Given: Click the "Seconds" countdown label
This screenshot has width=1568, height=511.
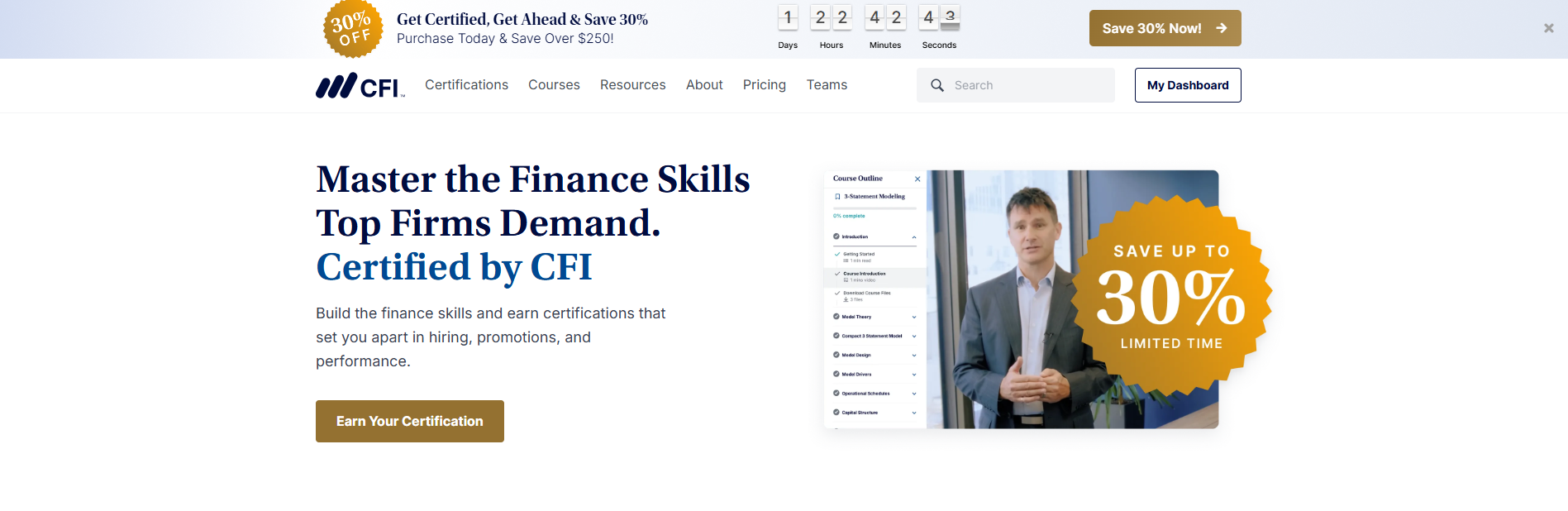Looking at the screenshot, I should coord(939,45).
